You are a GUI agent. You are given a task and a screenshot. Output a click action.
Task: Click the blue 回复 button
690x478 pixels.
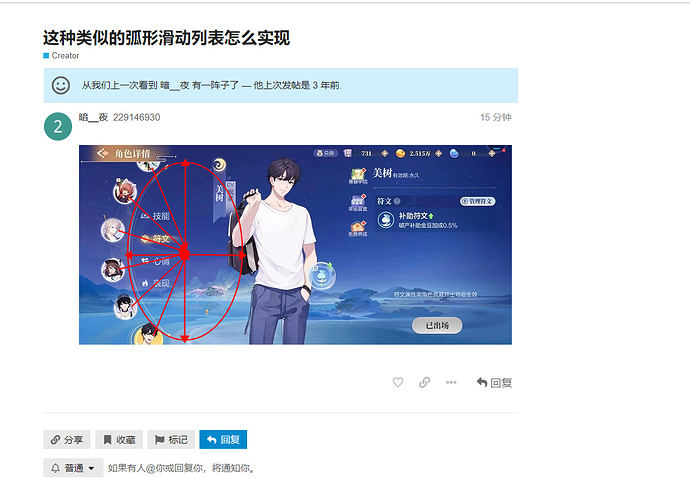click(223, 439)
